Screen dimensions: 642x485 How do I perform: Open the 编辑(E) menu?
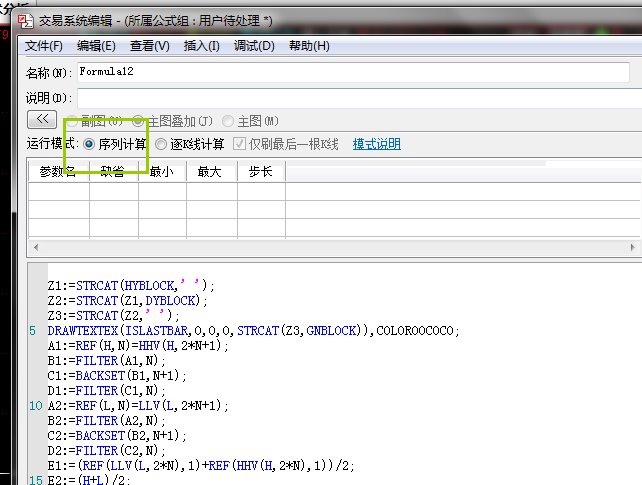(96, 46)
